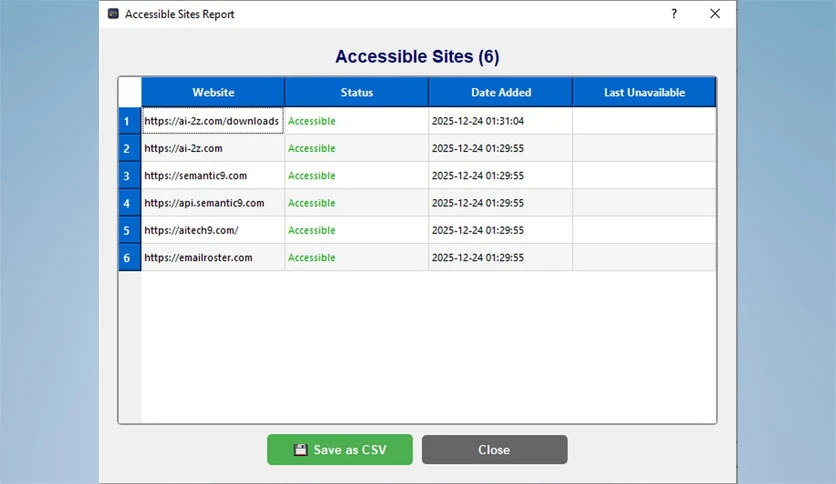The height and width of the screenshot is (484, 836).
Task: Click Accessible status for https://ai-2z.com row
Action: pos(357,148)
